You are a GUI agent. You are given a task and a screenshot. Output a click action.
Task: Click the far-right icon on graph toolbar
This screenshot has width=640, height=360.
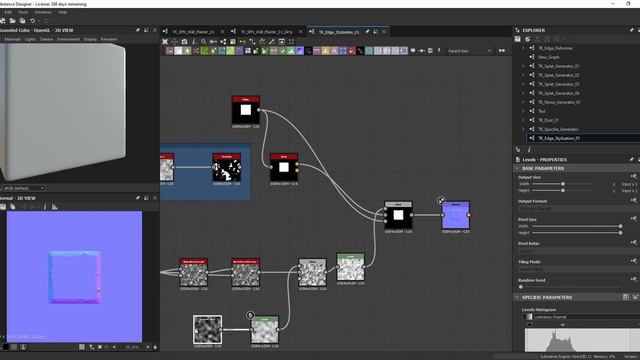[x=502, y=51]
